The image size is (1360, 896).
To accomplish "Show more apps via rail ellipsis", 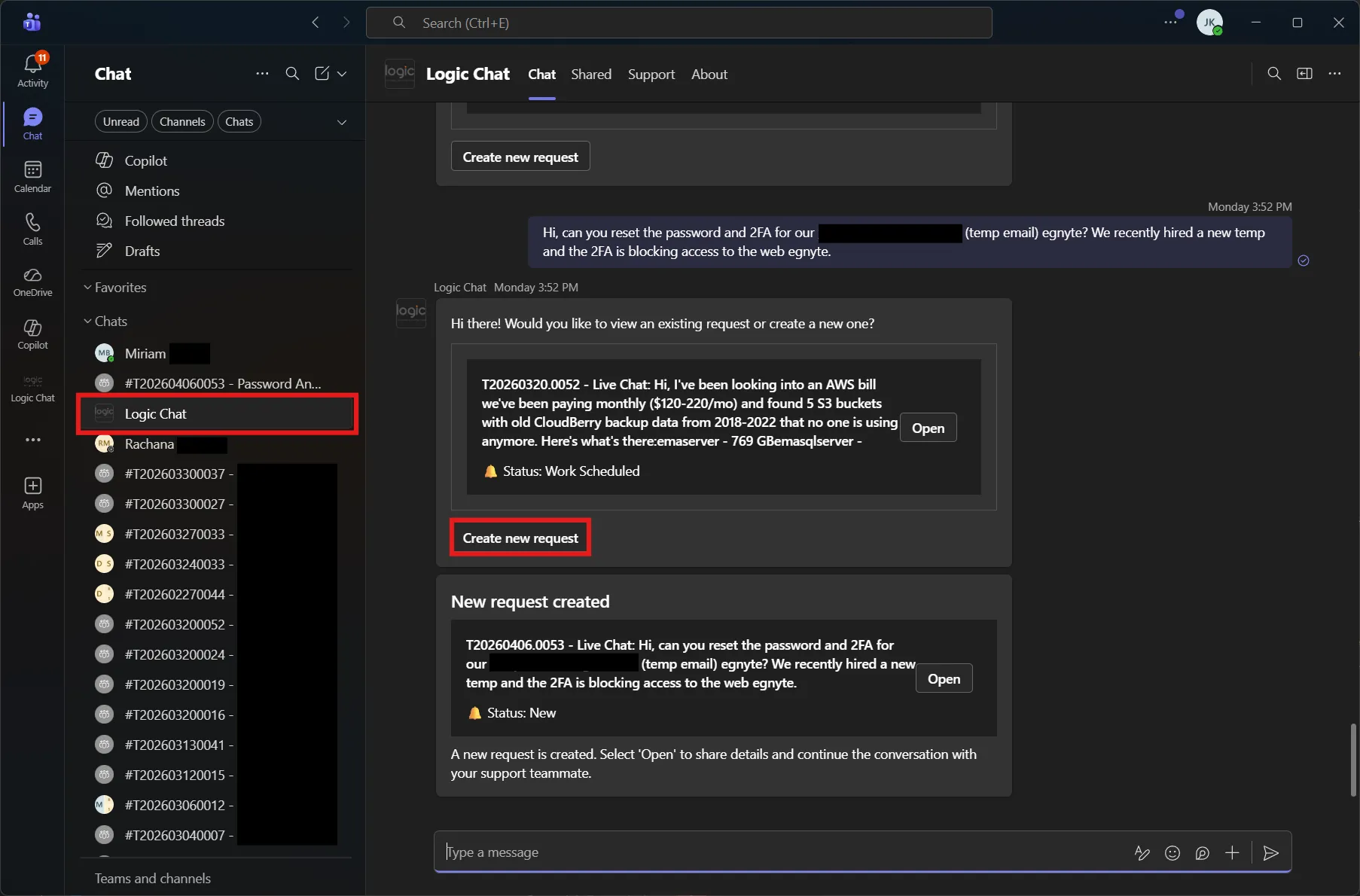I will (x=32, y=440).
